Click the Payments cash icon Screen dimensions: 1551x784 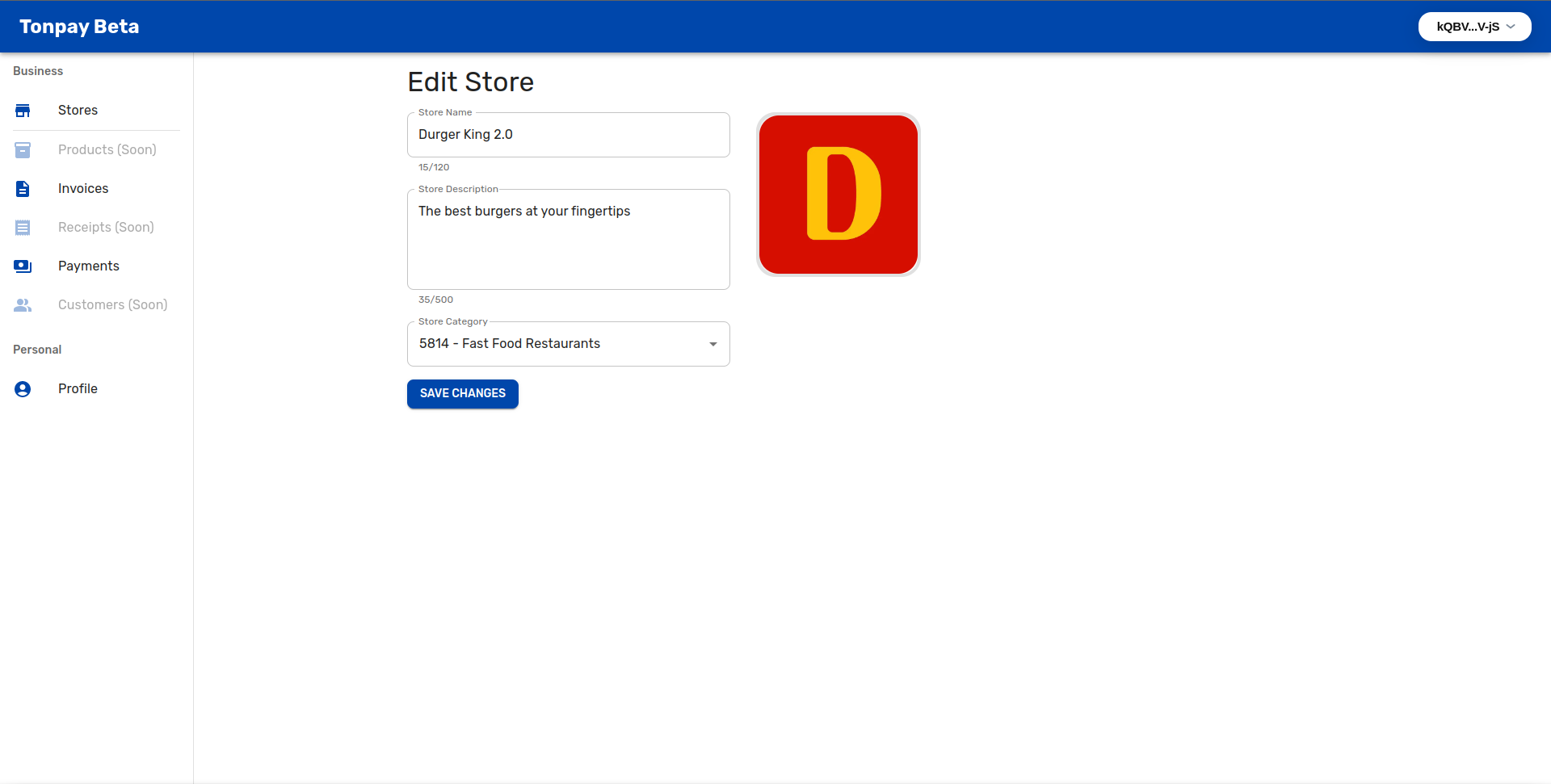23,266
